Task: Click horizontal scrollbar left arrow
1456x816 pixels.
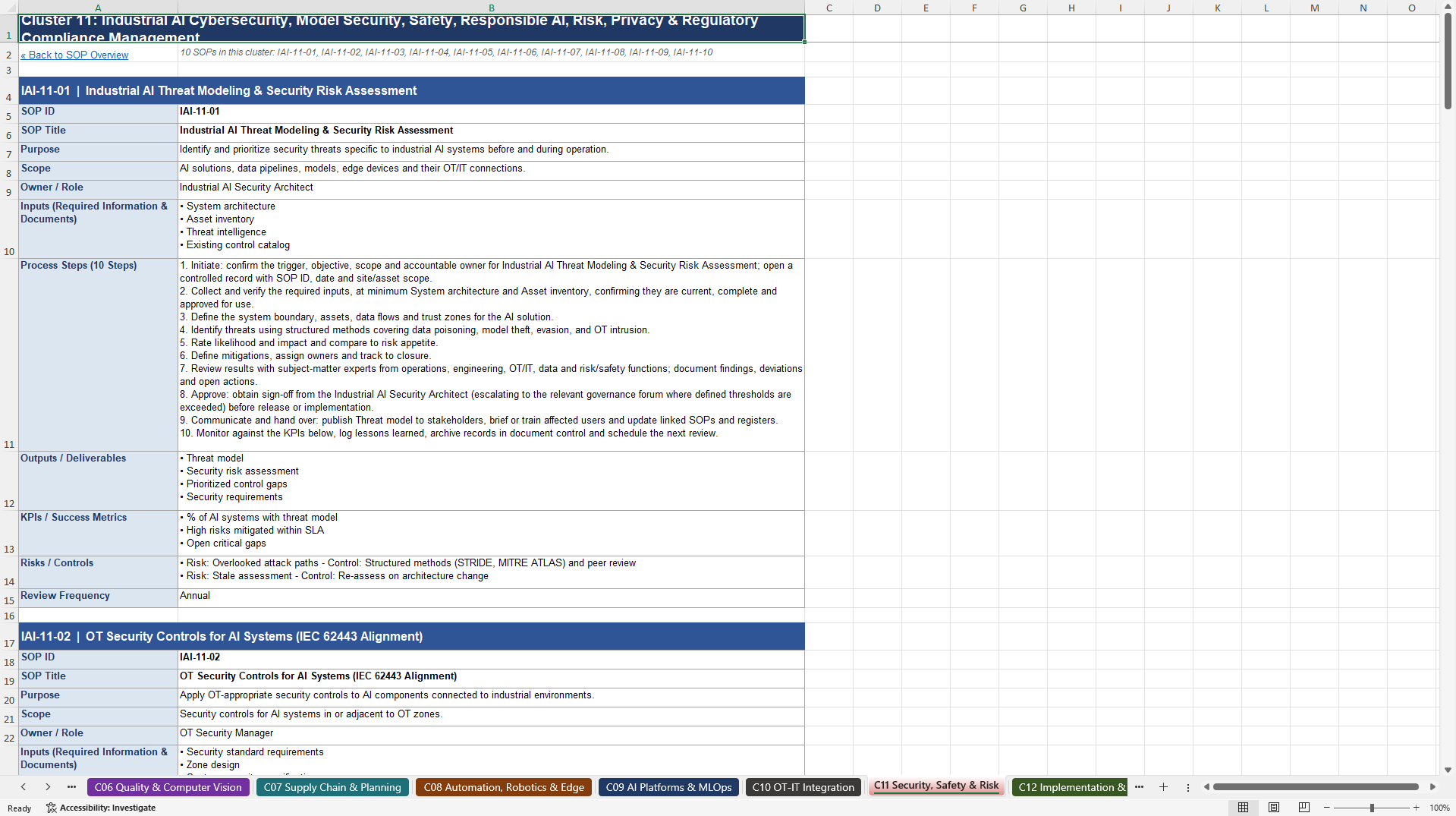Action: pos(1206,787)
